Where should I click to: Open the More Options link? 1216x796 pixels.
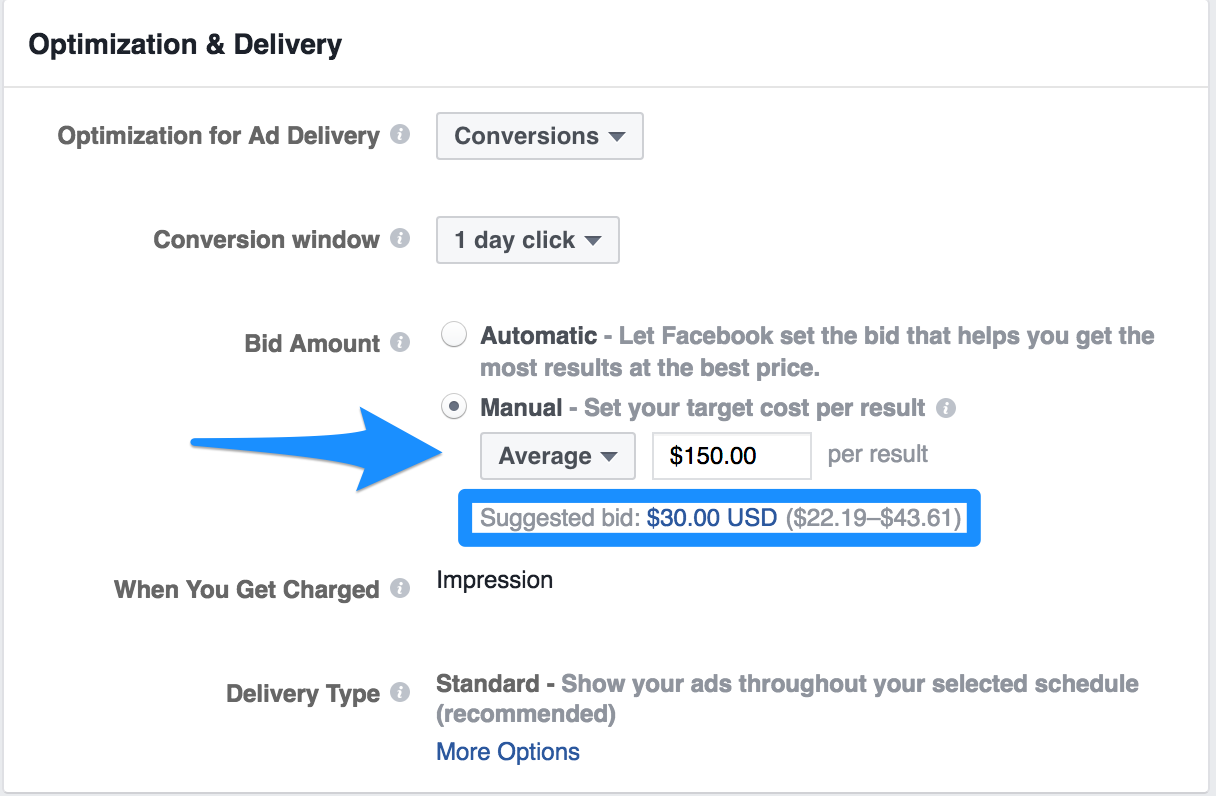point(508,751)
